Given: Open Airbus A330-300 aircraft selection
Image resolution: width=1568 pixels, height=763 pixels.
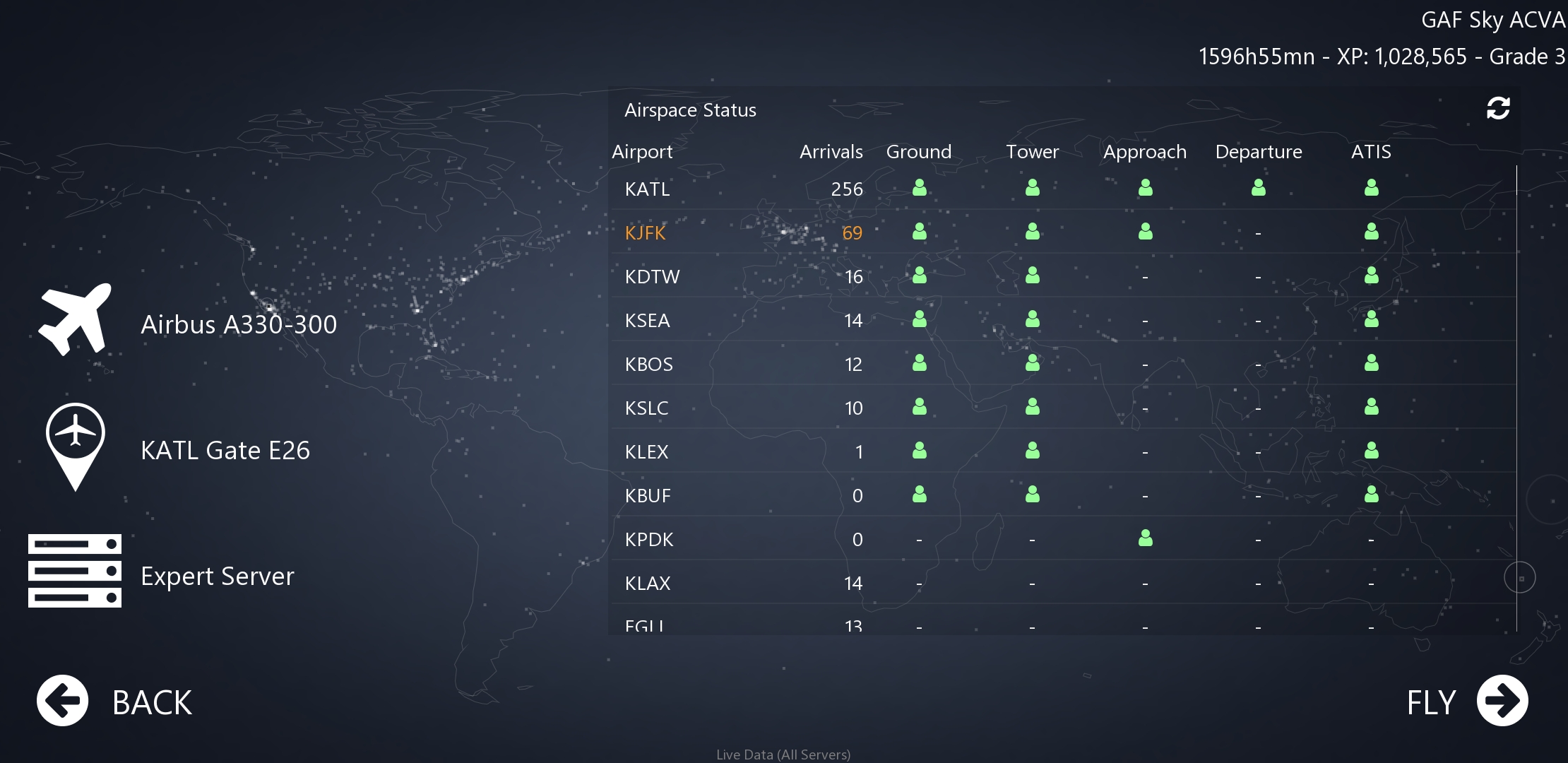Looking at the screenshot, I should 239,324.
